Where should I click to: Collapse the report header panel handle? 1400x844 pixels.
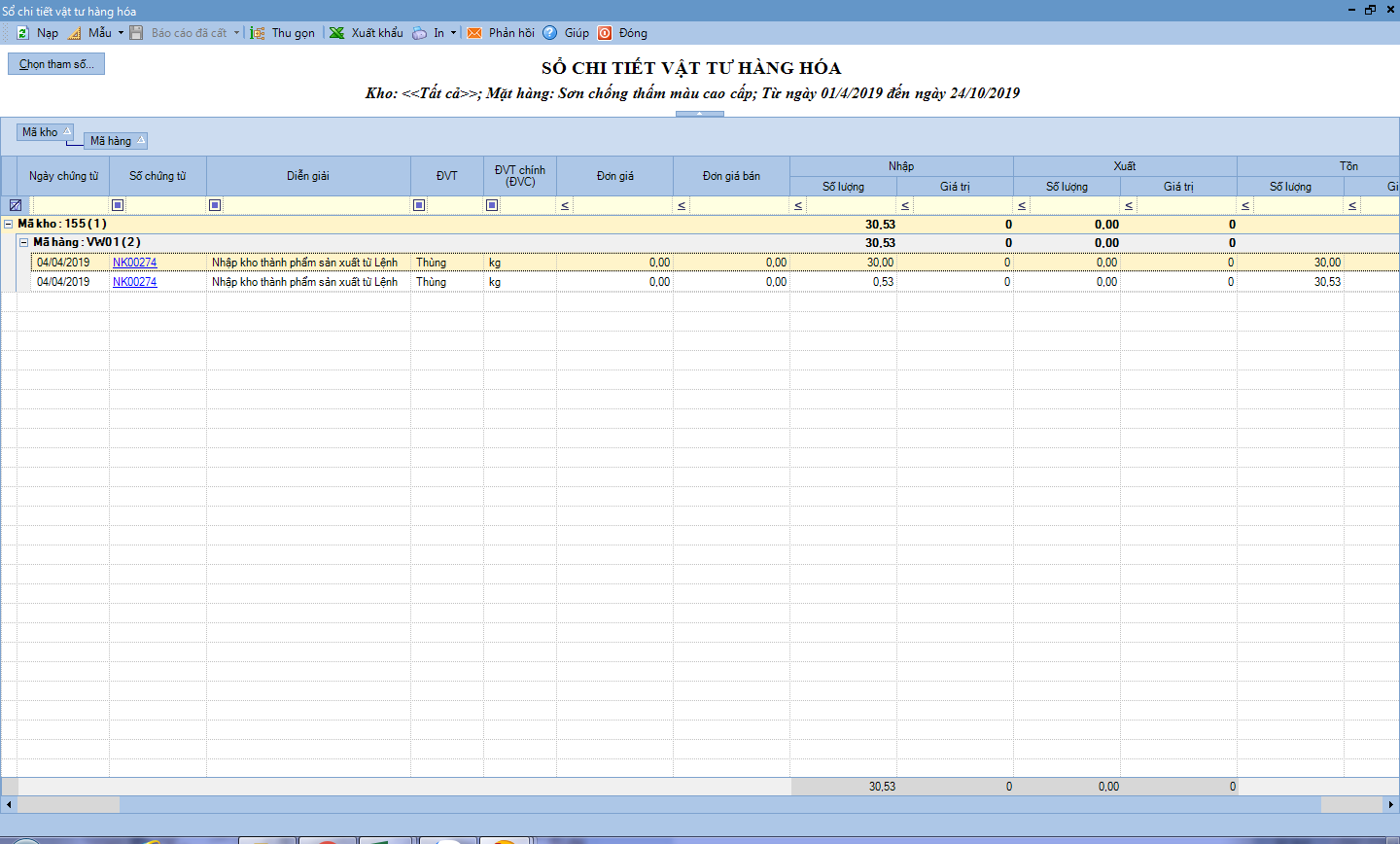pos(700,114)
